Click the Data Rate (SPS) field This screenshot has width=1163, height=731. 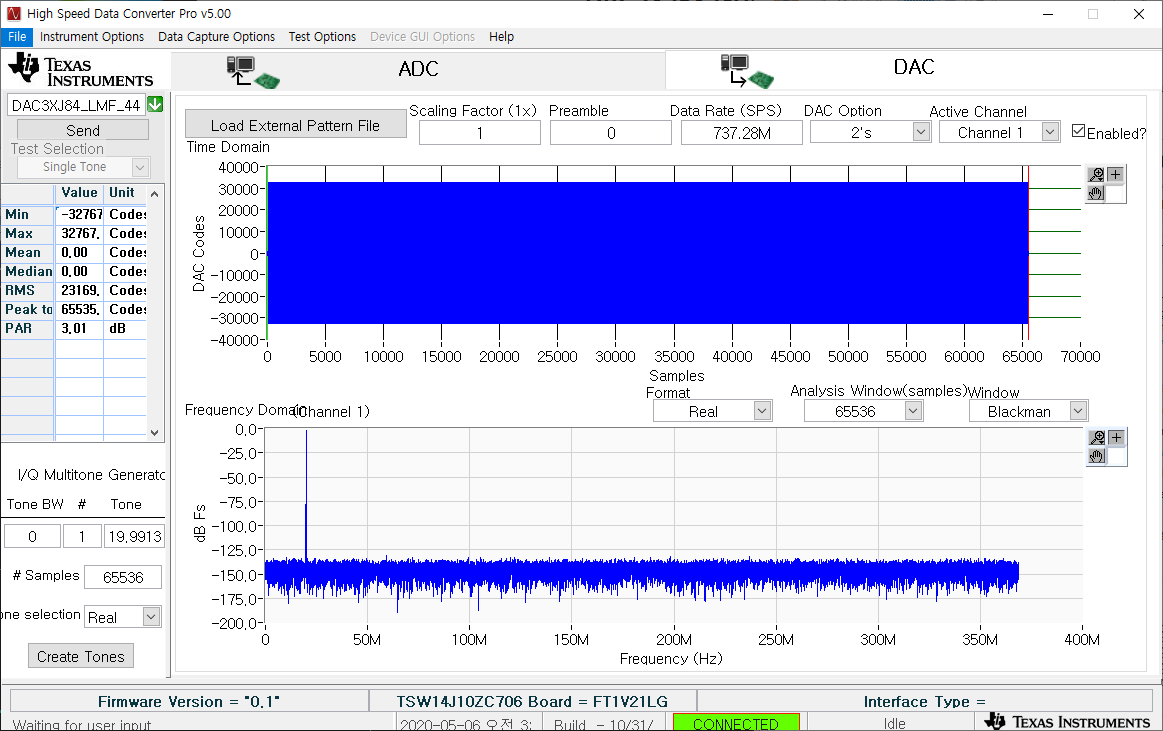(742, 133)
